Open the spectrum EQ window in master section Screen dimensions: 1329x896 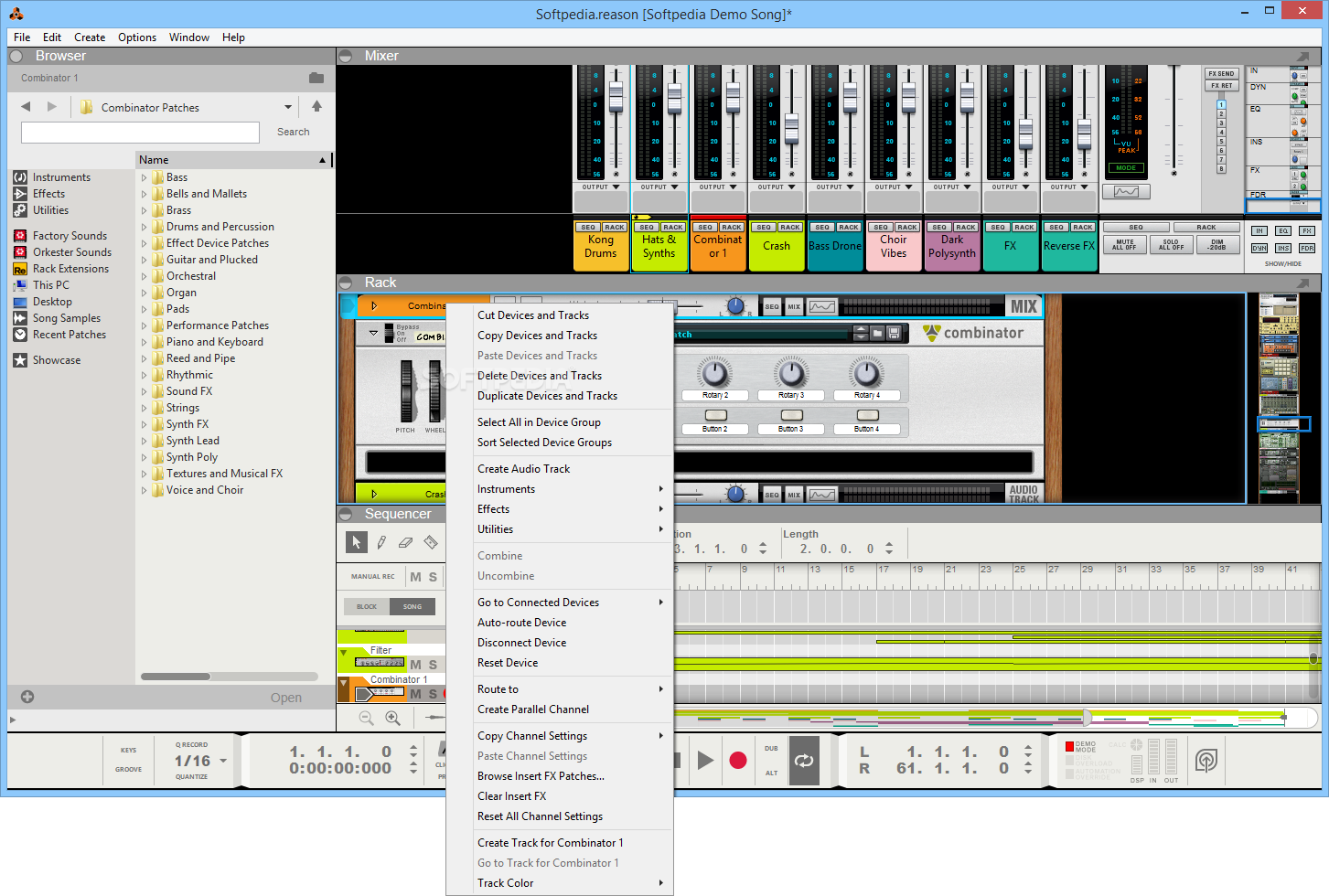coord(1126,192)
